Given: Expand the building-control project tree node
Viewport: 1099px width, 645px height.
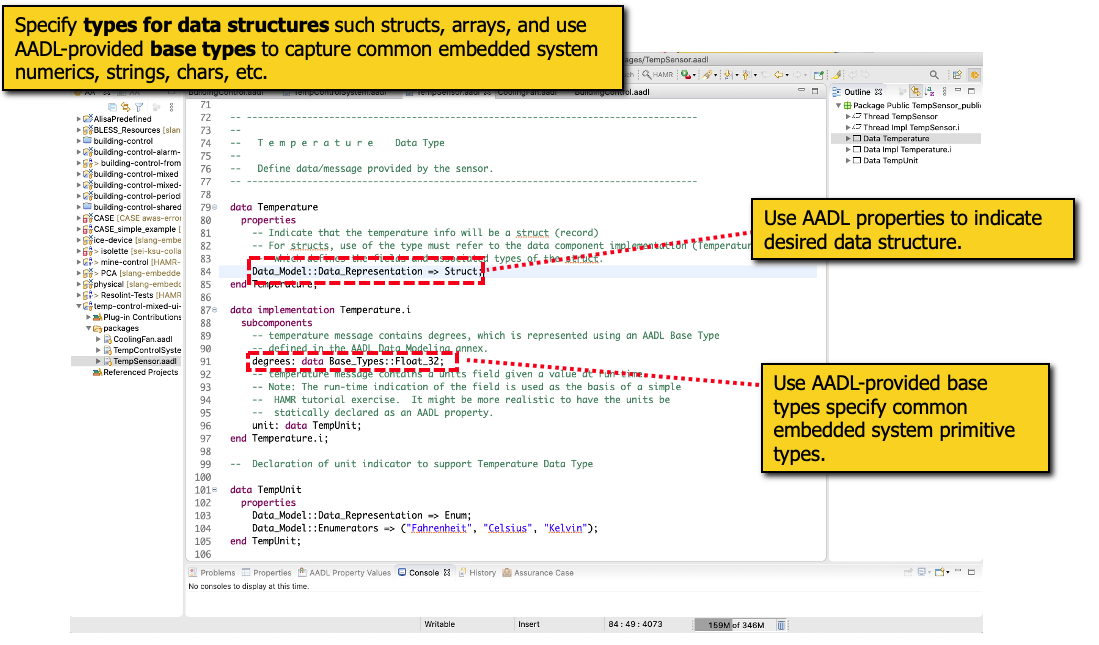Looking at the screenshot, I should coord(79,141).
